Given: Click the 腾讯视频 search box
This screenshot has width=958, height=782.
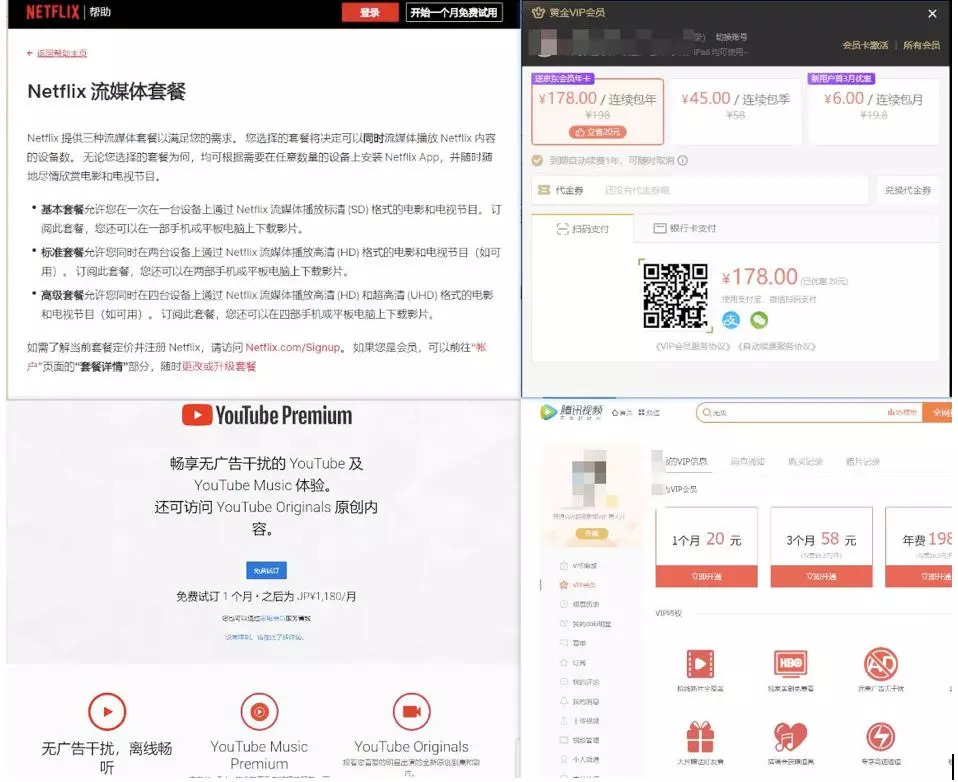Looking at the screenshot, I should (x=809, y=413).
